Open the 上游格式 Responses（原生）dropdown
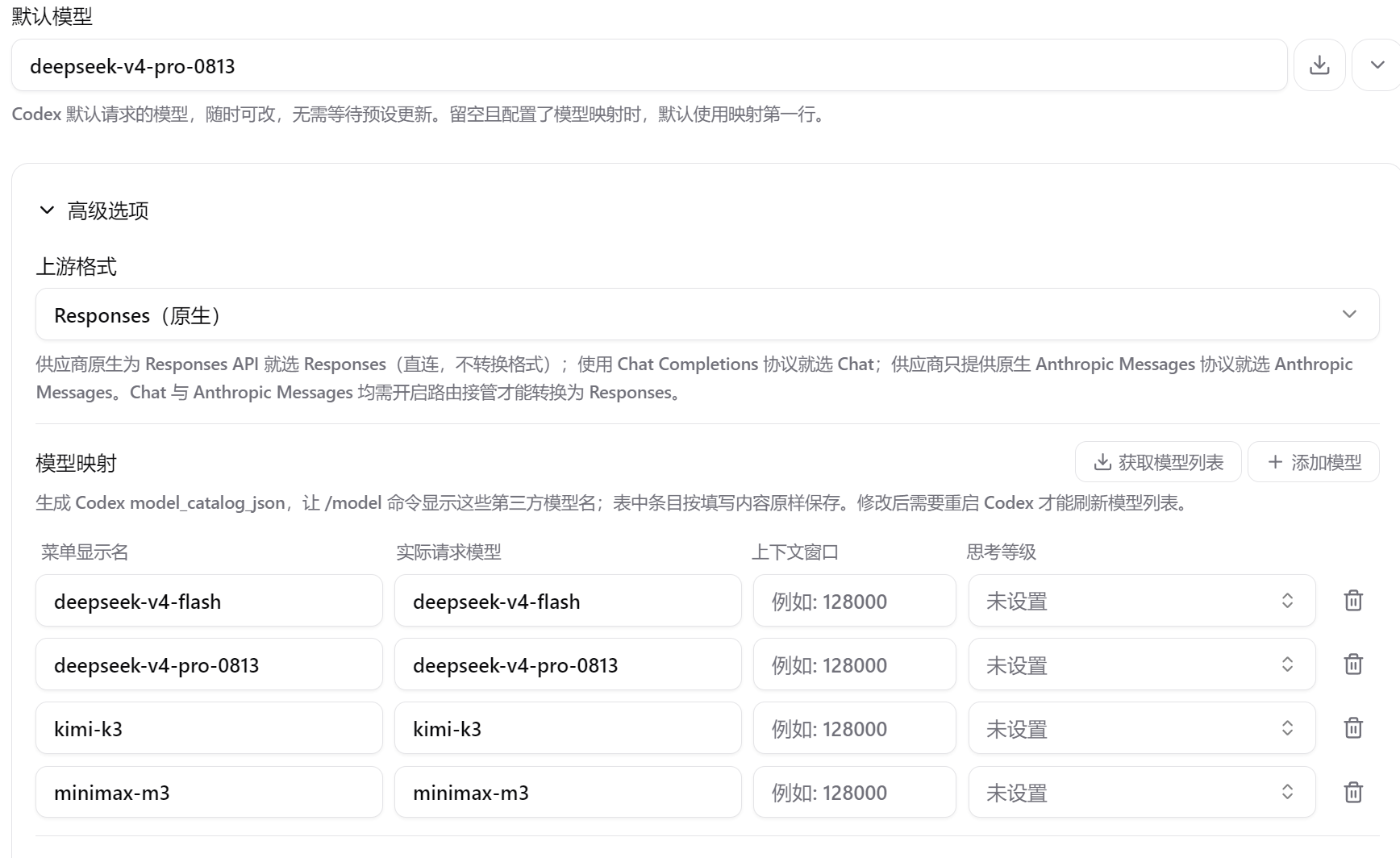 (x=707, y=314)
